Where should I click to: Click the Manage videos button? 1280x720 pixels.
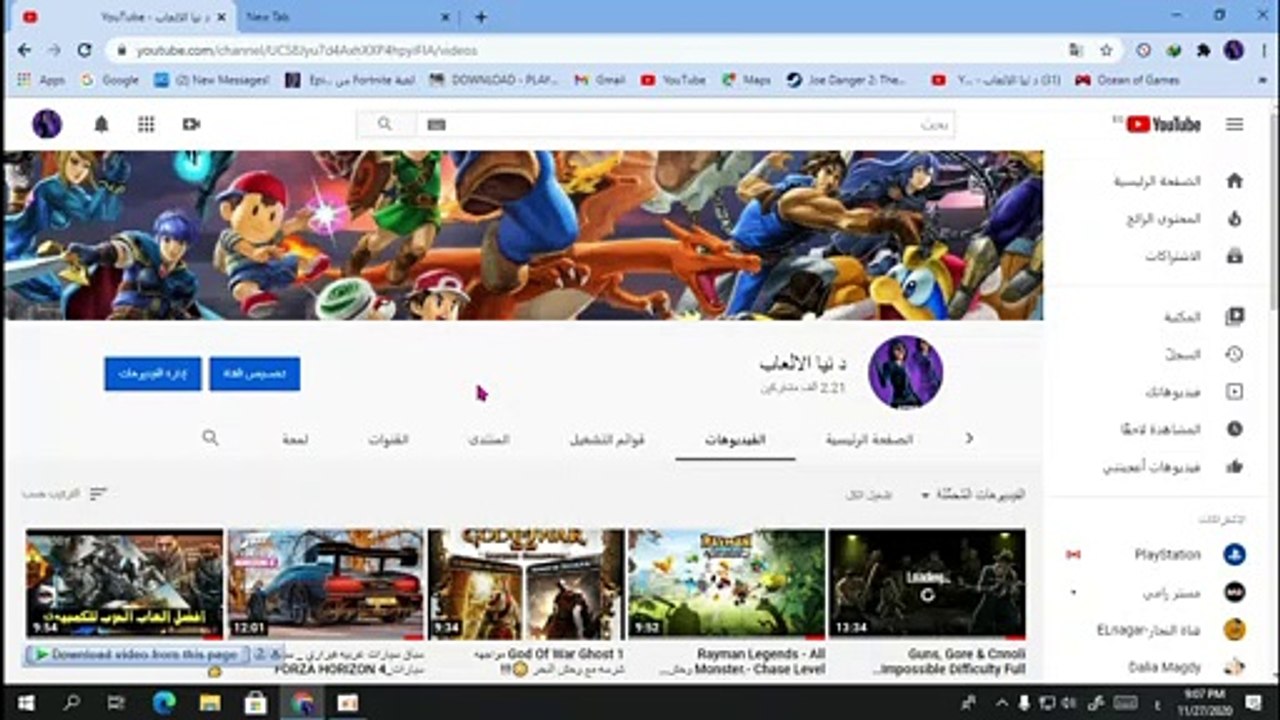152,374
